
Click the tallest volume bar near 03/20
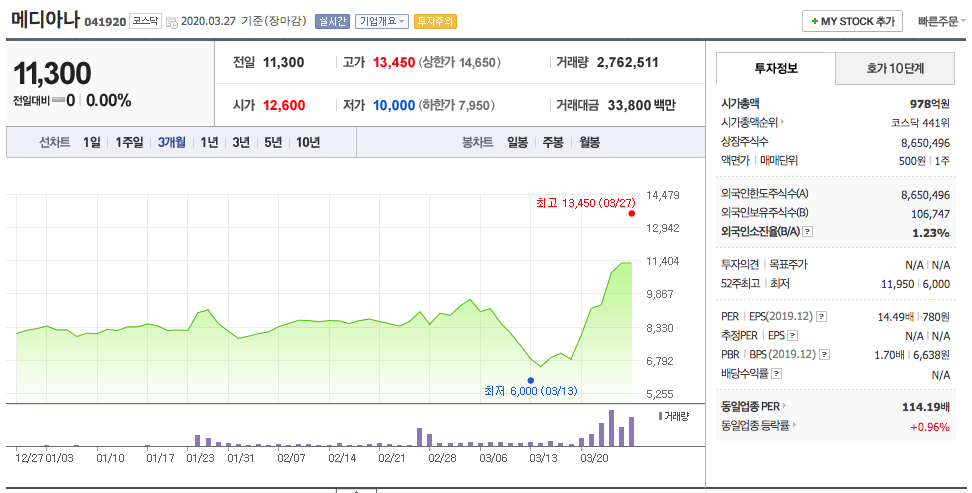[611, 428]
